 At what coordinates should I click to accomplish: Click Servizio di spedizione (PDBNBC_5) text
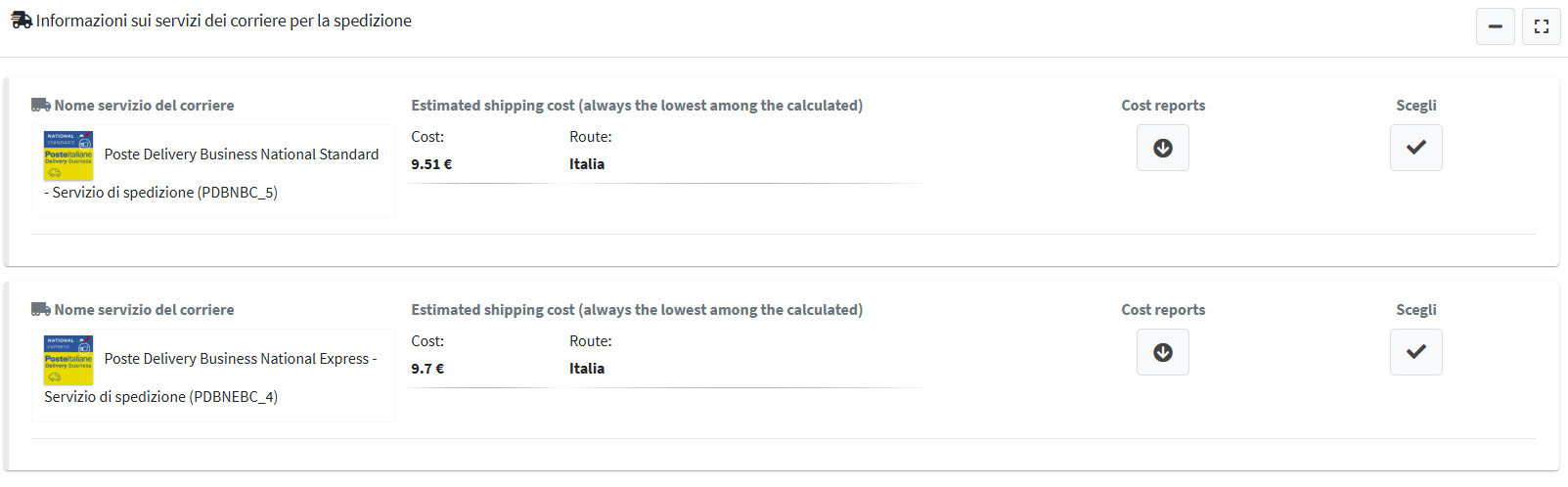tap(165, 193)
